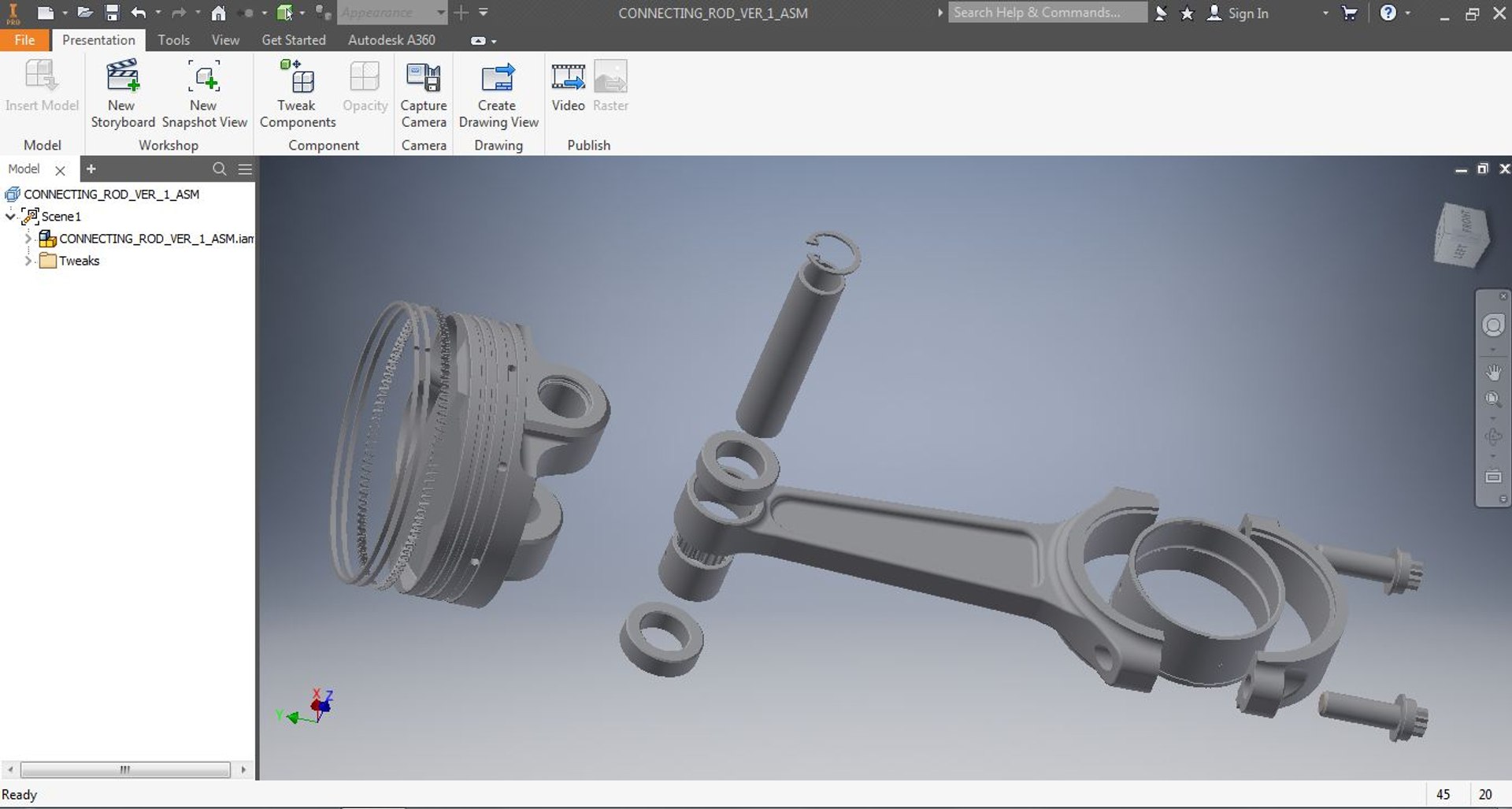Open the File menu
Viewport: 1512px width, 809px height.
(x=24, y=40)
